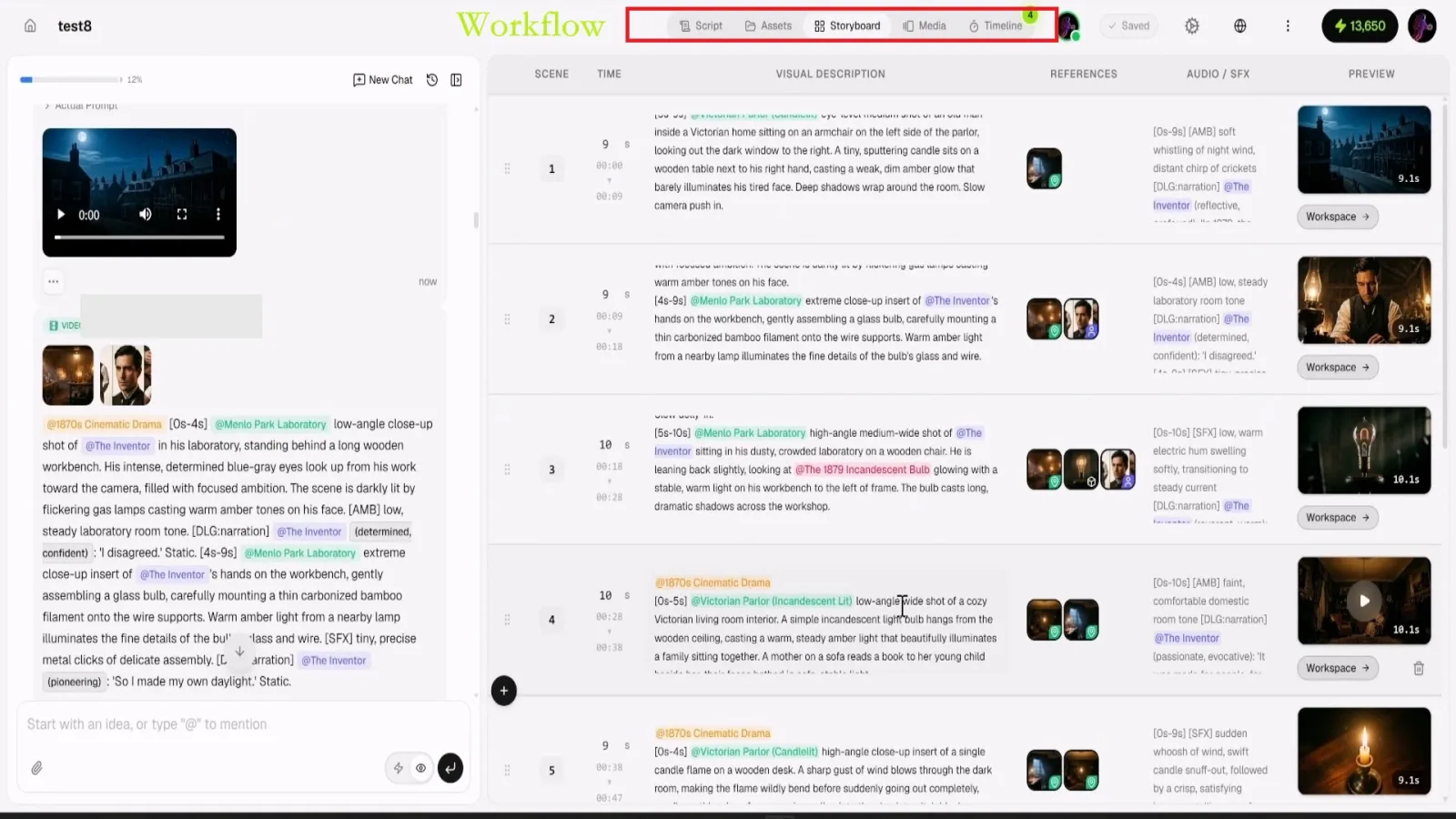Viewport: 1456px width, 819px height.
Task: Select scene number 4 cell
Action: tap(551, 620)
